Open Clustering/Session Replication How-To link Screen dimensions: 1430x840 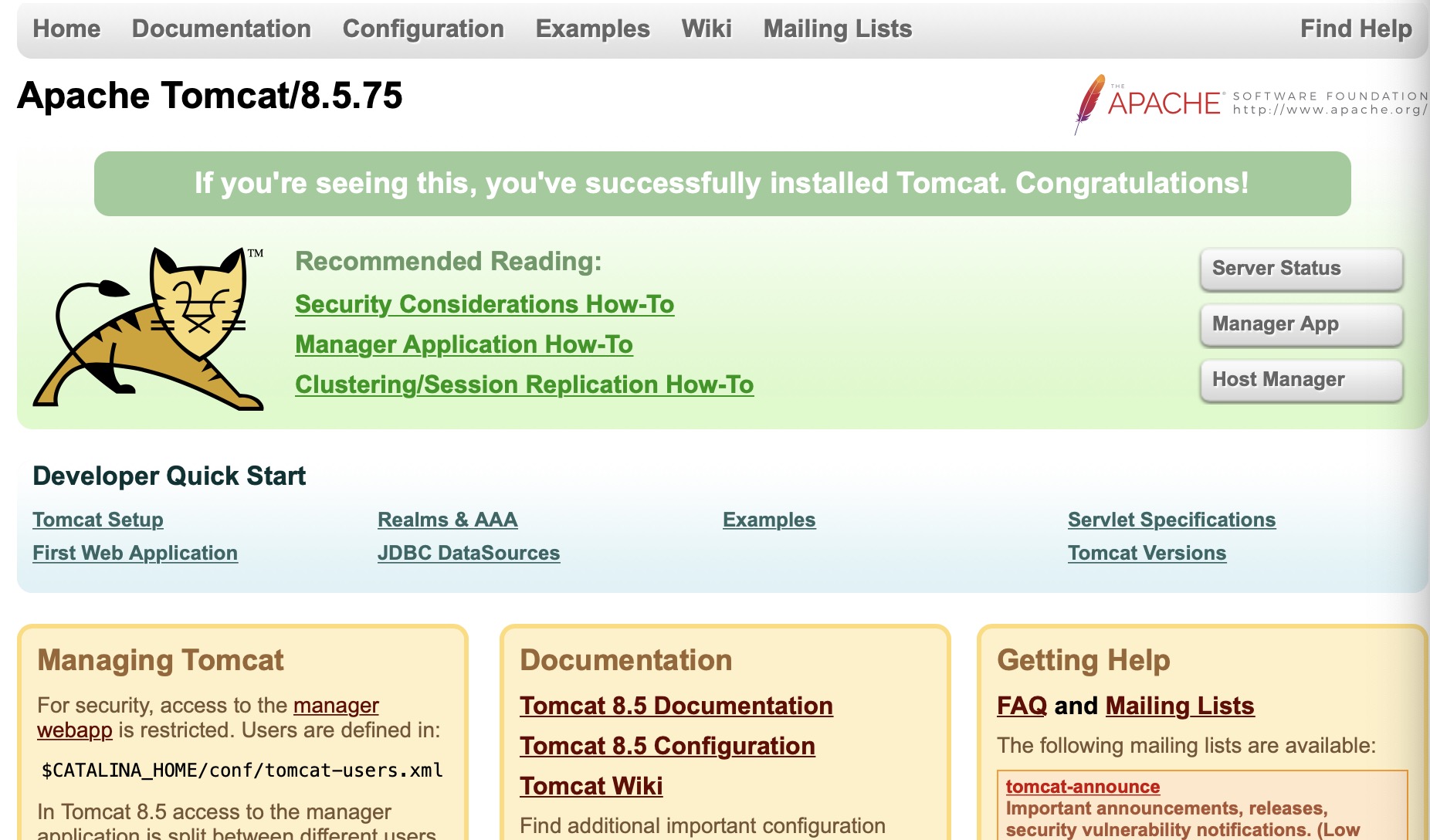(524, 384)
